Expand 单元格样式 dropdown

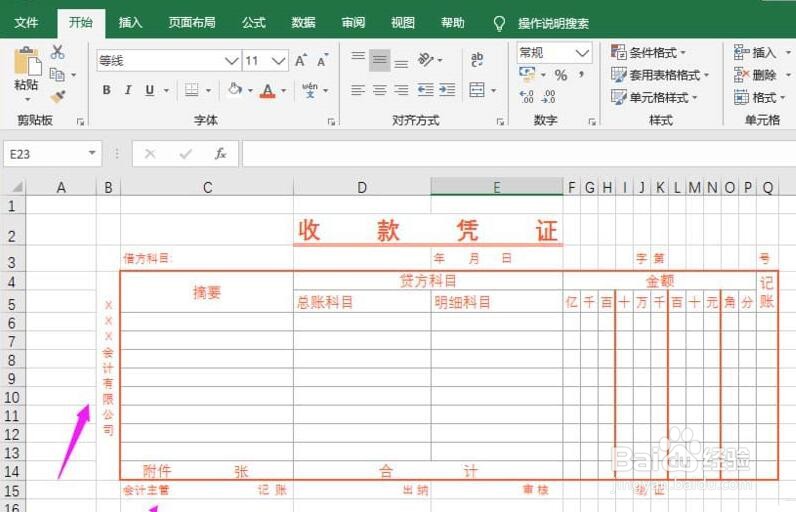(x=695, y=97)
